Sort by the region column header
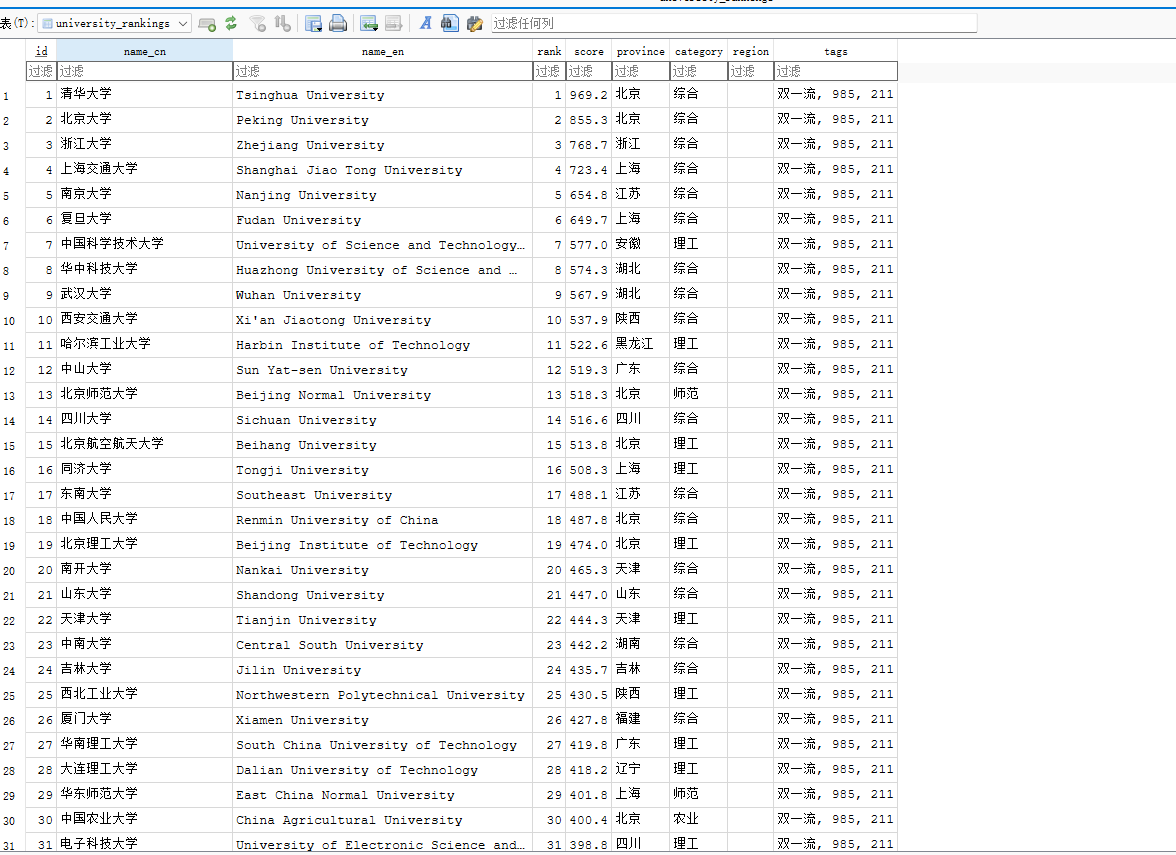This screenshot has width=1176, height=855. click(751, 51)
